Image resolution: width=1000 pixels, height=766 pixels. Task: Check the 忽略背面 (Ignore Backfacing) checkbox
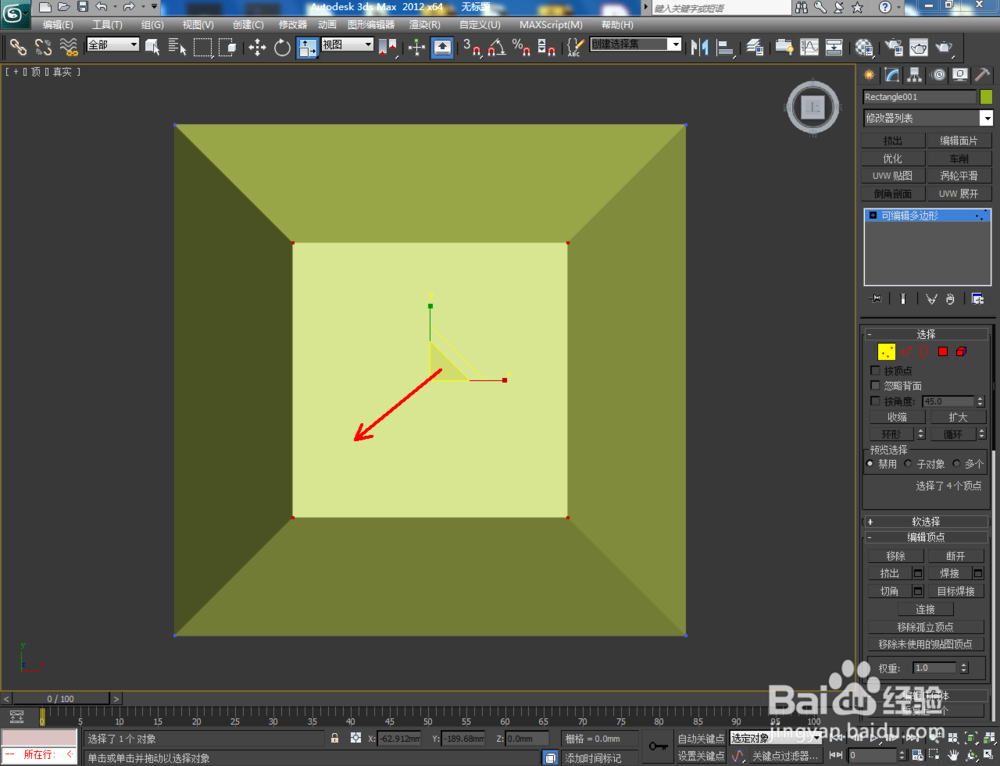(x=874, y=385)
